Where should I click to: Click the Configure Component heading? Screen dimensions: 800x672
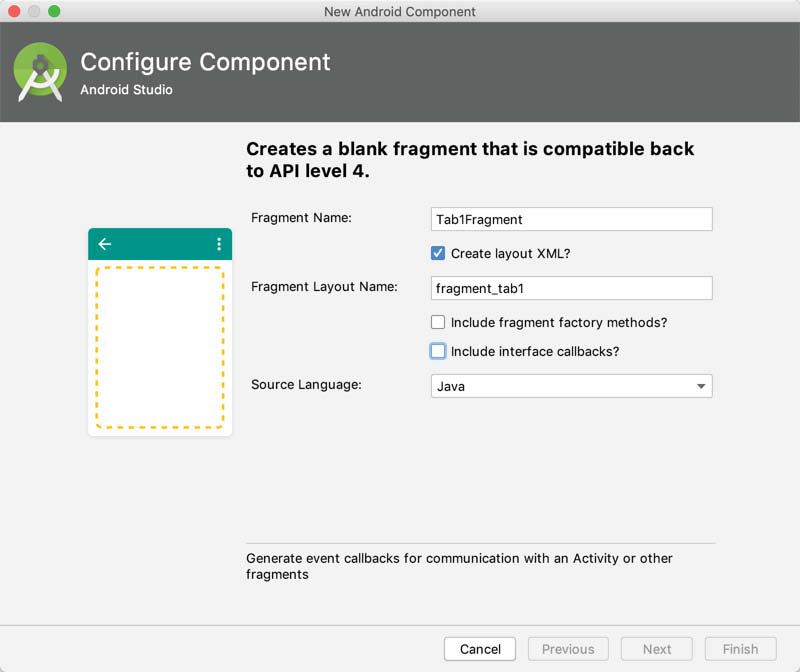(x=205, y=62)
